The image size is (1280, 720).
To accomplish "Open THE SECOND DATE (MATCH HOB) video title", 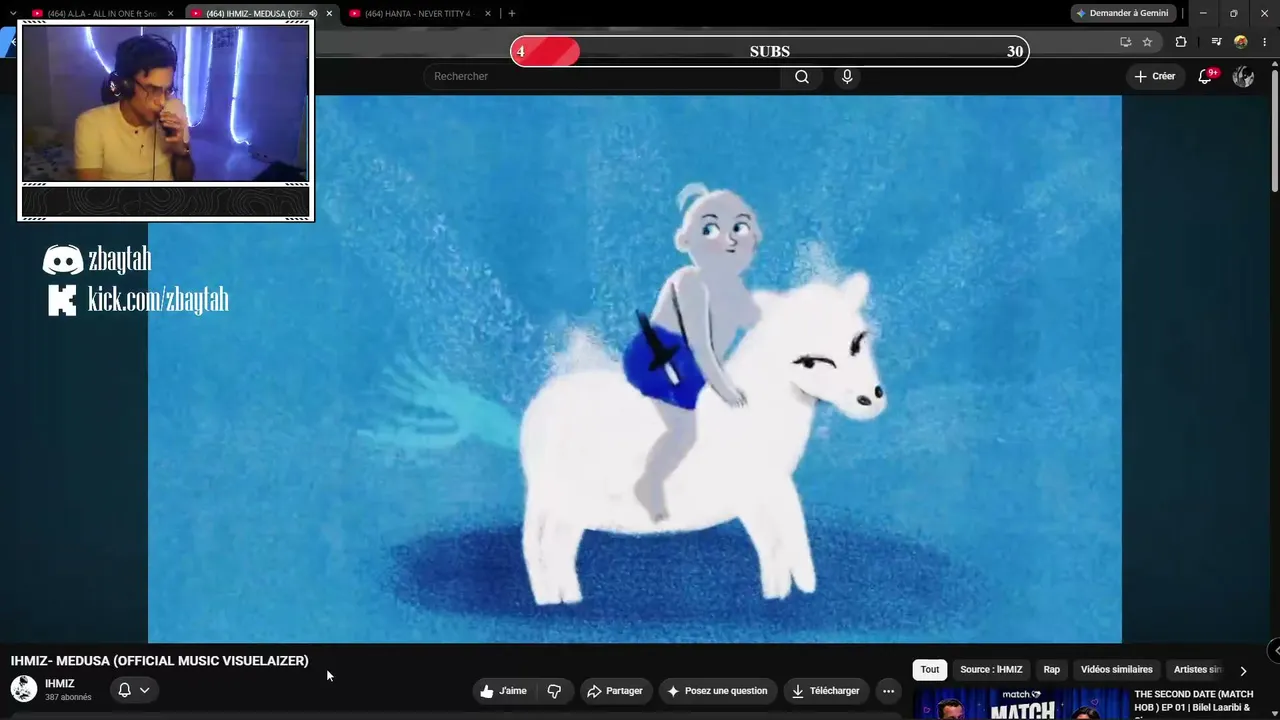I will click(1194, 701).
